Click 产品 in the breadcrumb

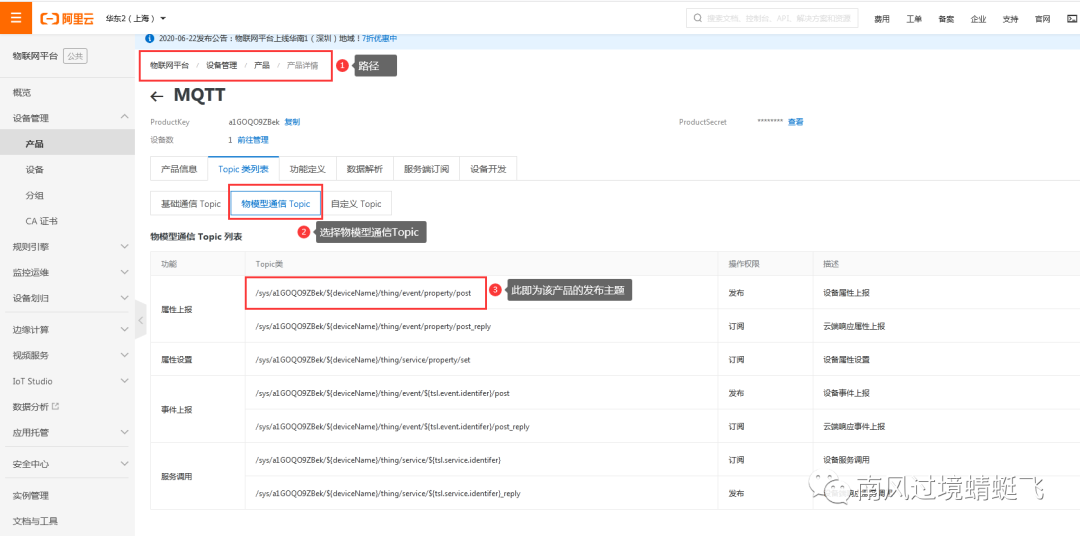pos(262,65)
